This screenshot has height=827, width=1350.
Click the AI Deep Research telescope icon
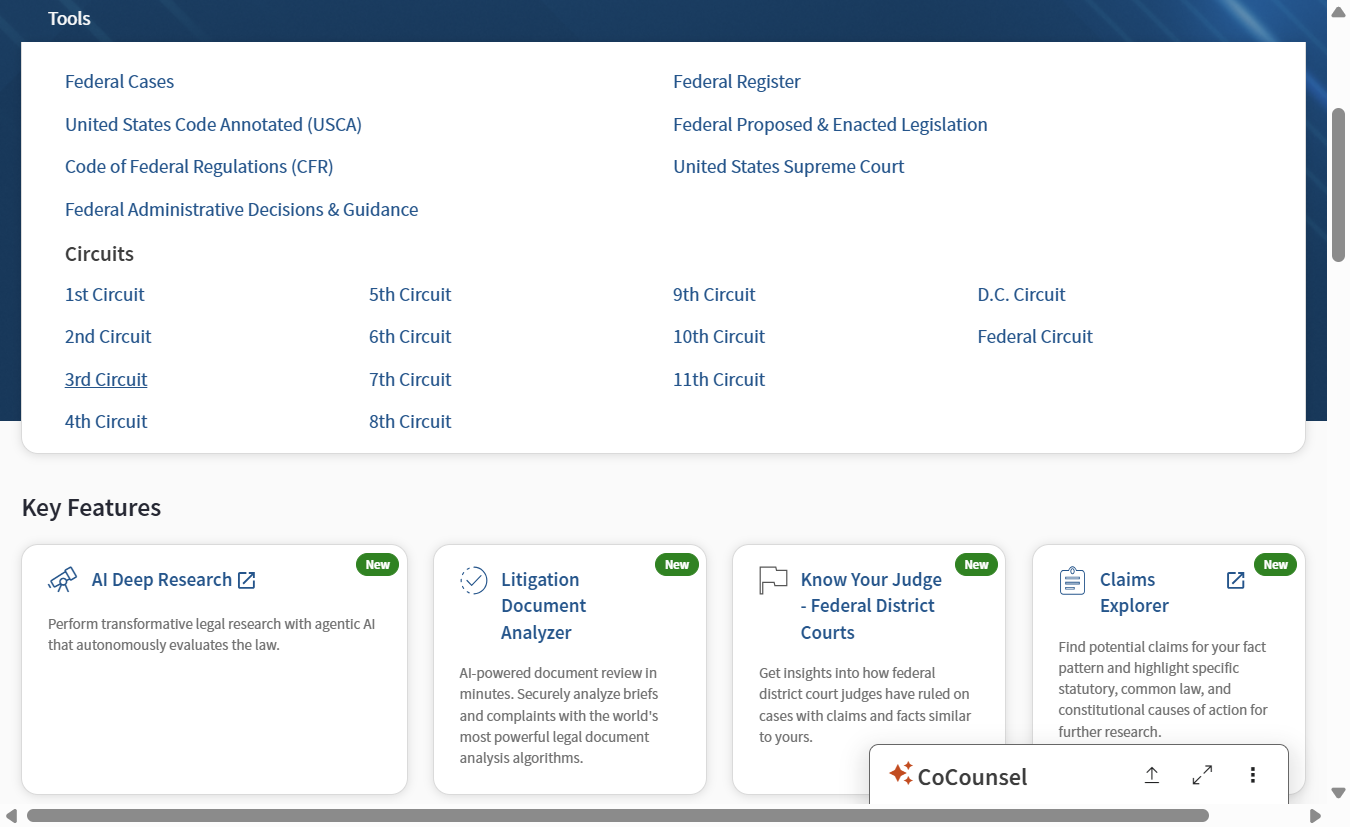tap(62, 580)
